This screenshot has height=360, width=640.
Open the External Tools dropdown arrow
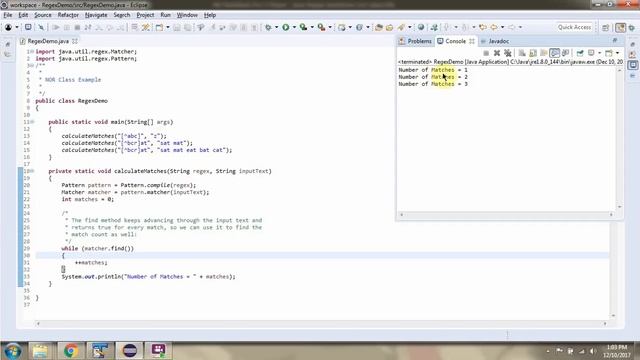point(330,27)
